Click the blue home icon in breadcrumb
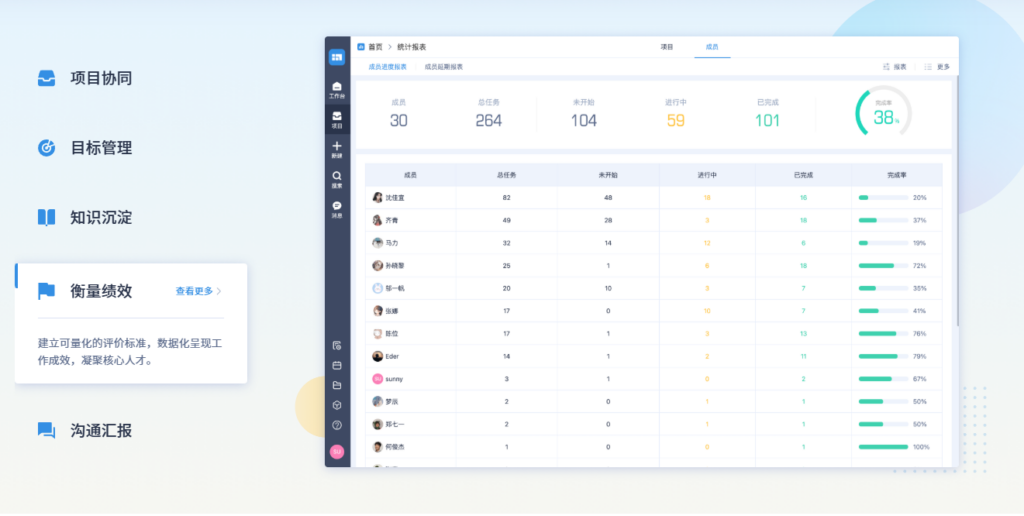Image resolution: width=1024 pixels, height=516 pixels. click(x=360, y=47)
